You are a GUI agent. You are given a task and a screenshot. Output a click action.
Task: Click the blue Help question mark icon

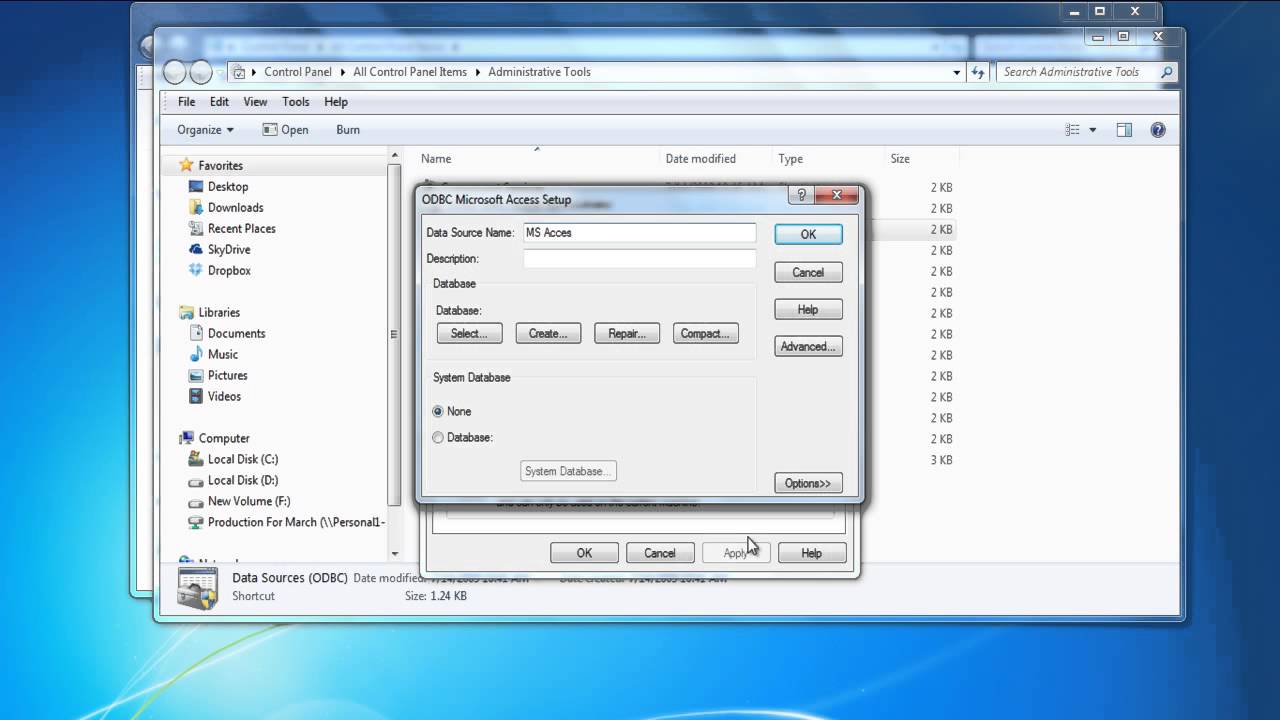pyautogui.click(x=1158, y=130)
